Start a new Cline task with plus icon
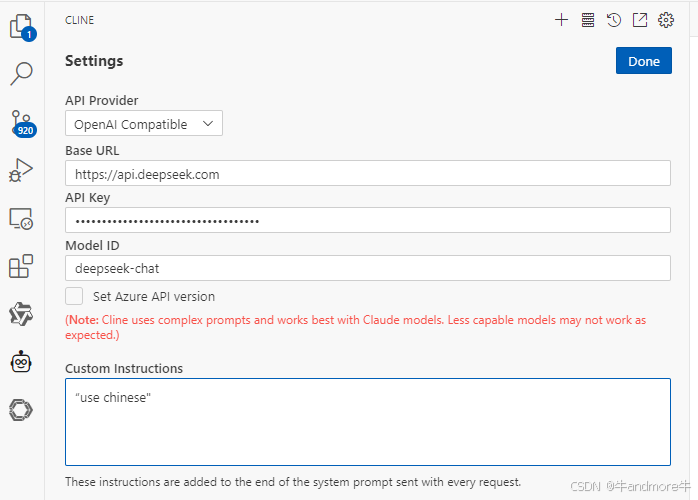This screenshot has width=698, height=500. [561, 20]
